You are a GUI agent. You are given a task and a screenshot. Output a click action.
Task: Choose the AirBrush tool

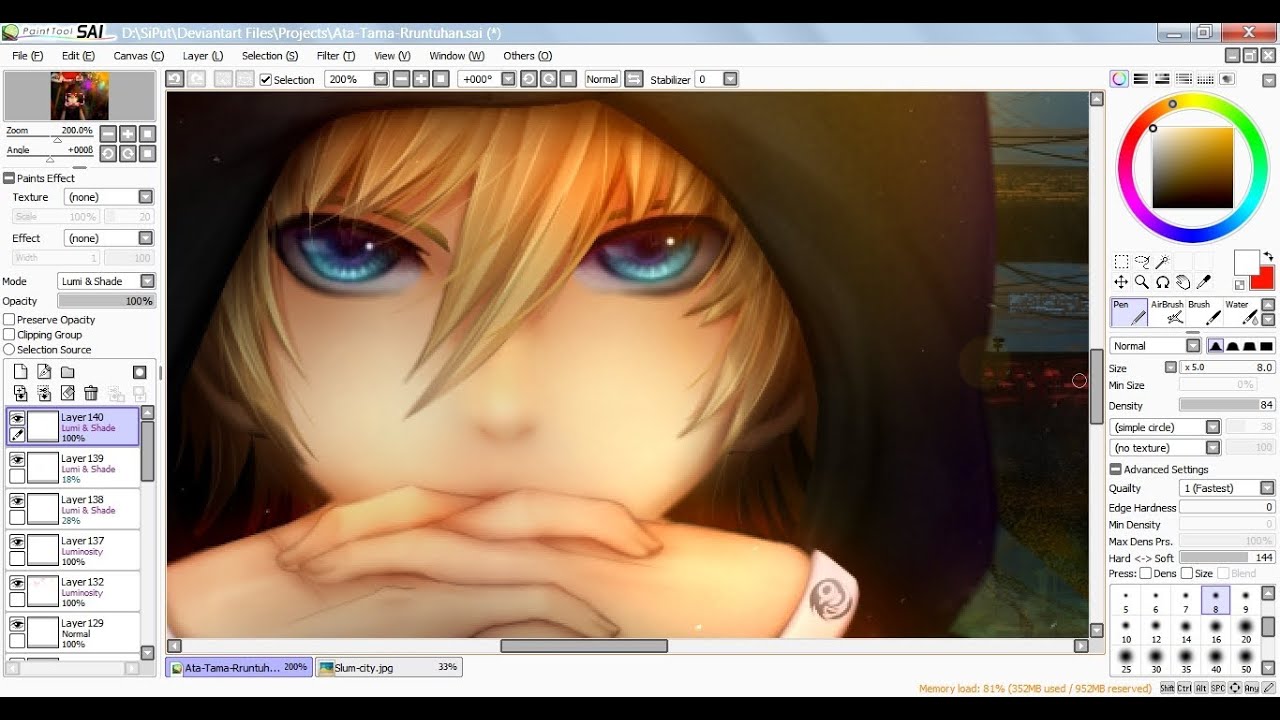click(1167, 313)
